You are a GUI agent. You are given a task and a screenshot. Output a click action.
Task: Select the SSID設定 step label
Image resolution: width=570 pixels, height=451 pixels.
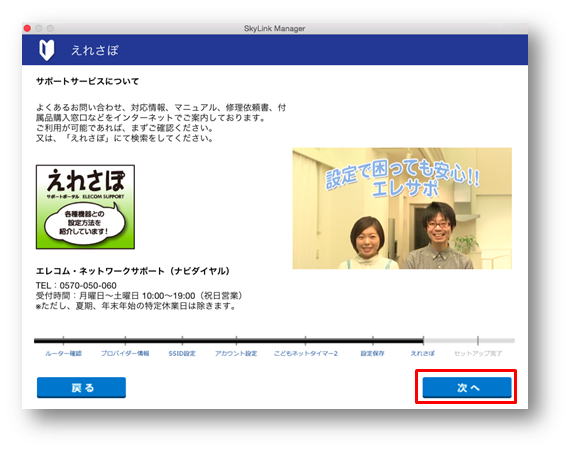point(182,353)
